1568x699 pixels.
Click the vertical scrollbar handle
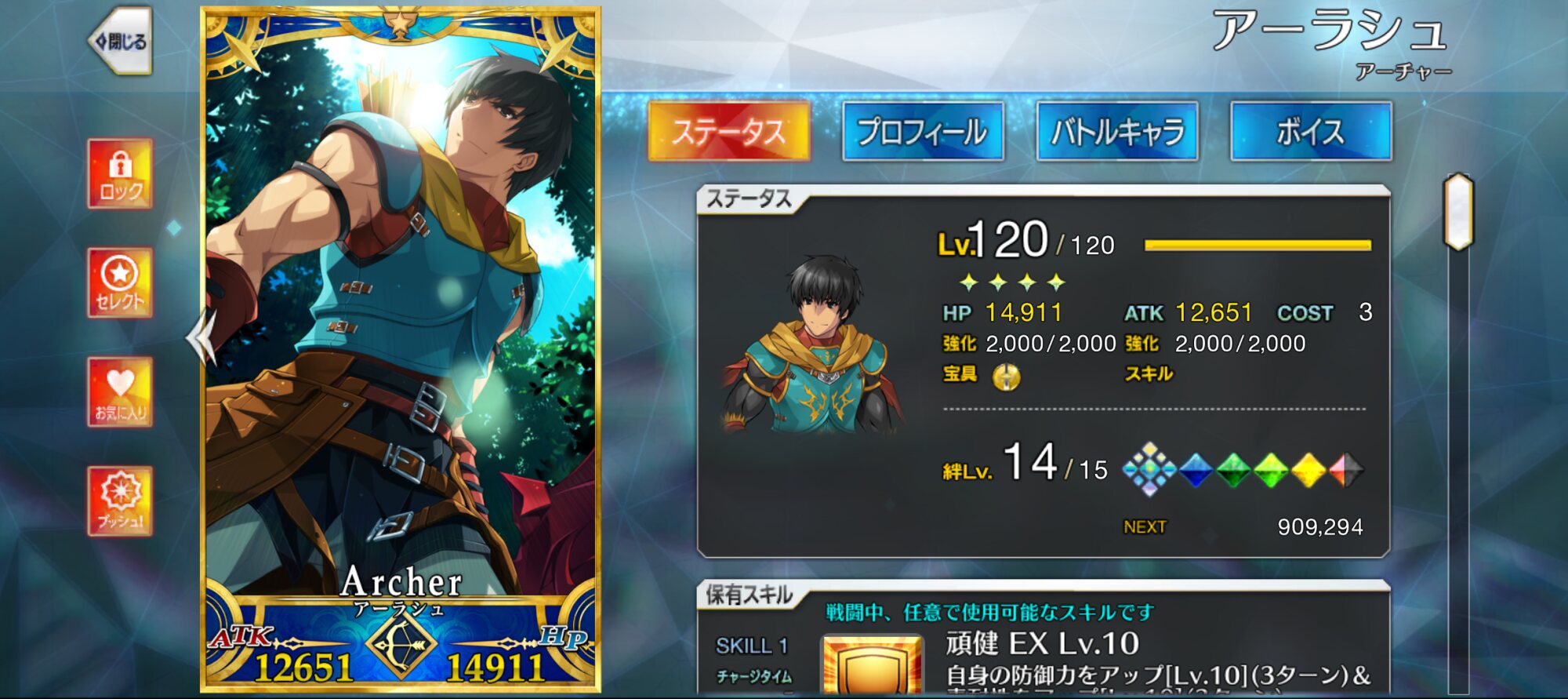(1458, 212)
